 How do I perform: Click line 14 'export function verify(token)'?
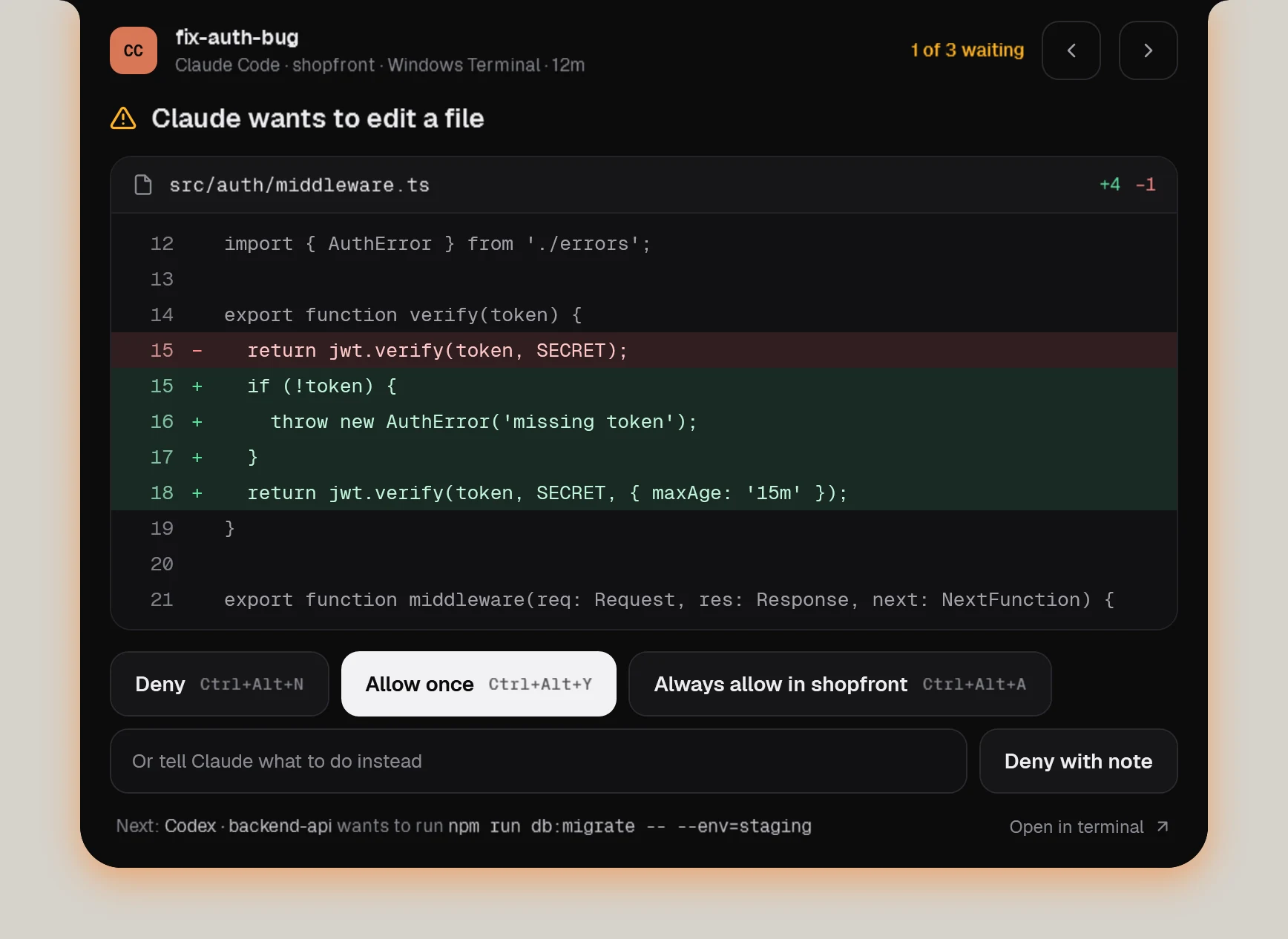644,314
